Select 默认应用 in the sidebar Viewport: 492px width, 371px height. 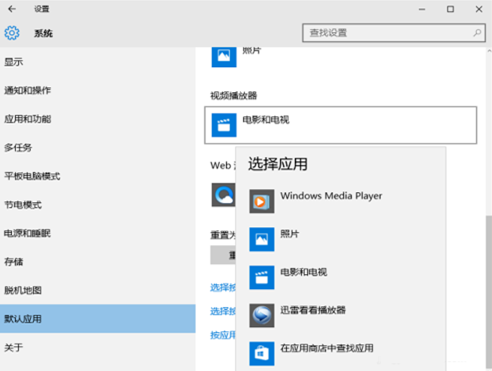tap(98, 319)
